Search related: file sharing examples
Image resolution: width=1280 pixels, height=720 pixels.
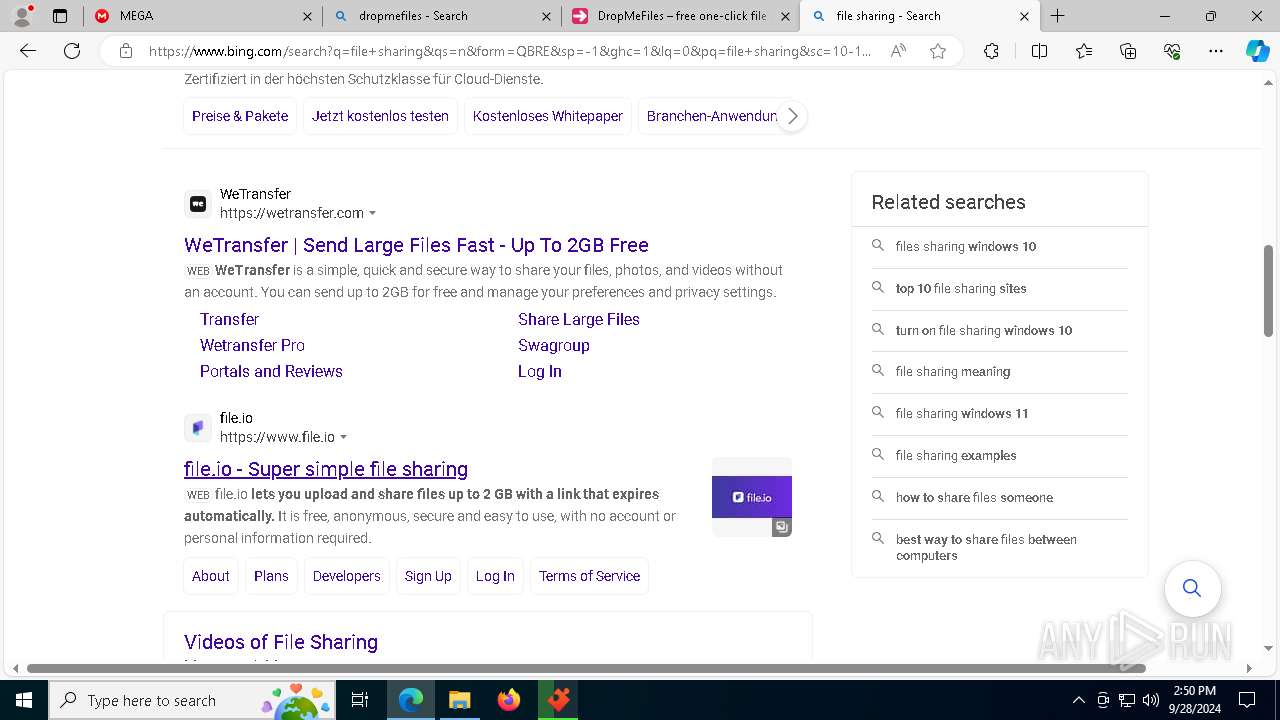pos(1000,455)
